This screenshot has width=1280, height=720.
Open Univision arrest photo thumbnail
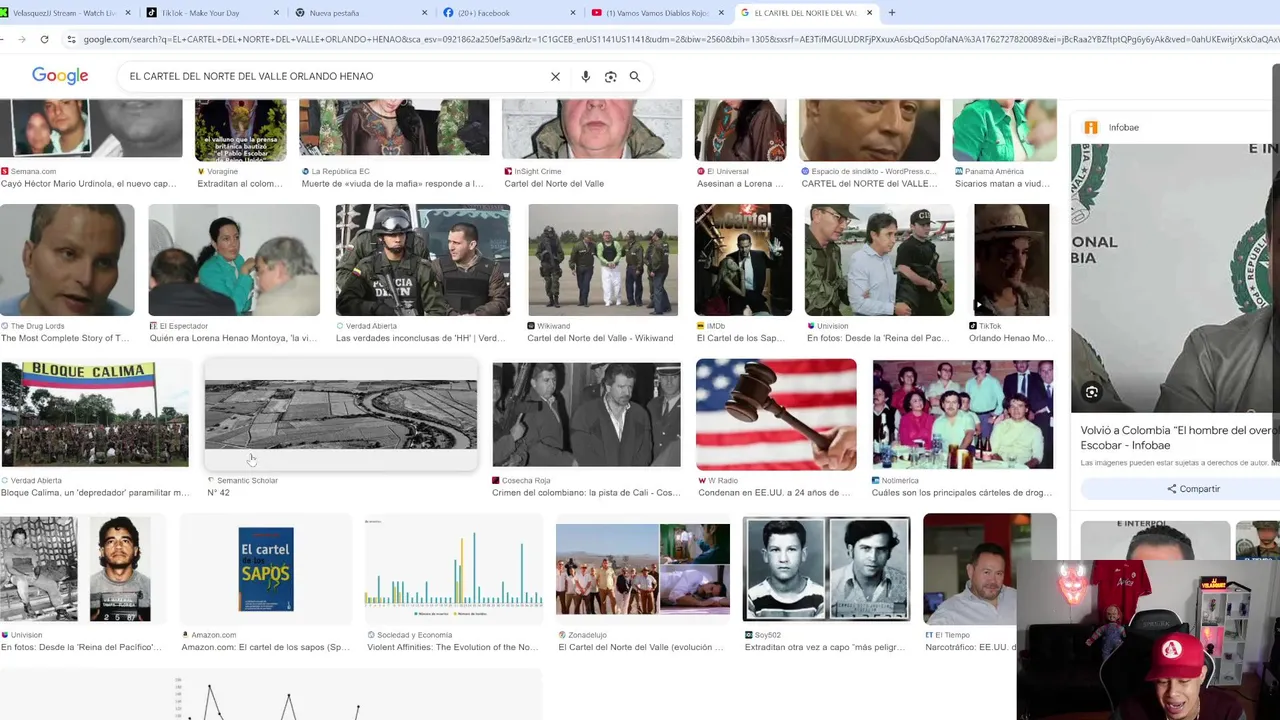[880, 260]
